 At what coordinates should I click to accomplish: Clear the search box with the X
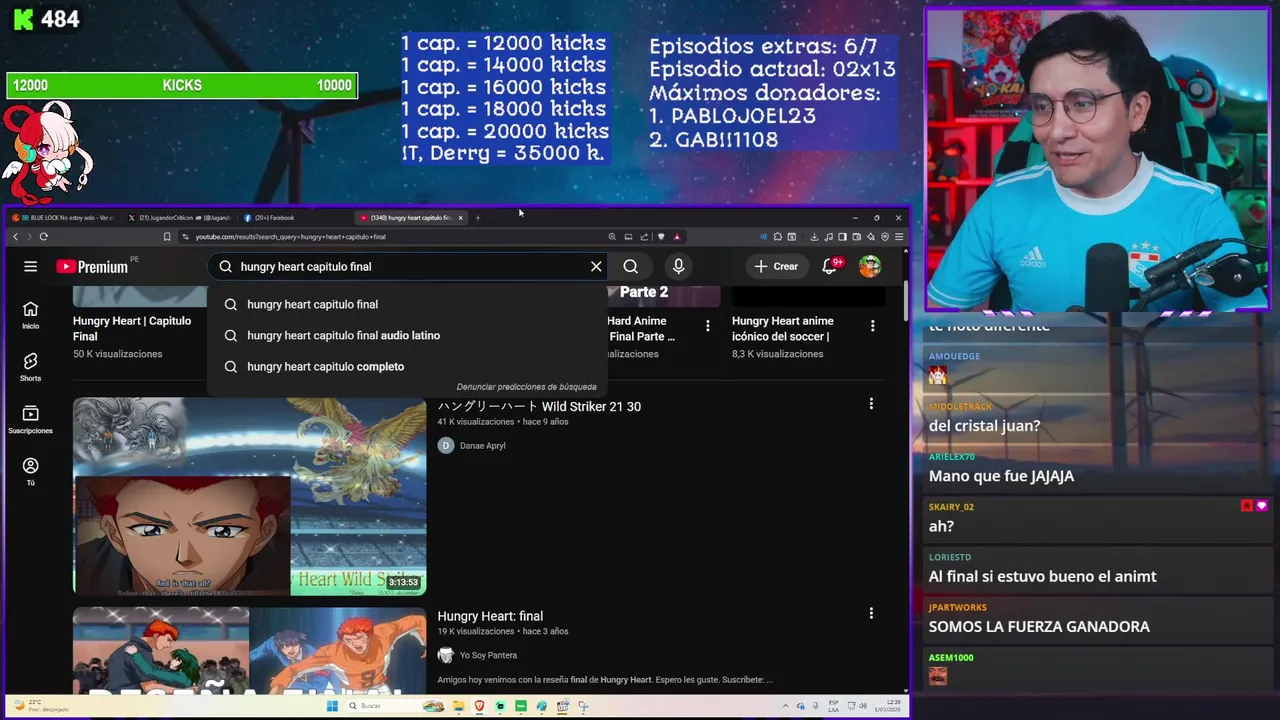point(596,266)
